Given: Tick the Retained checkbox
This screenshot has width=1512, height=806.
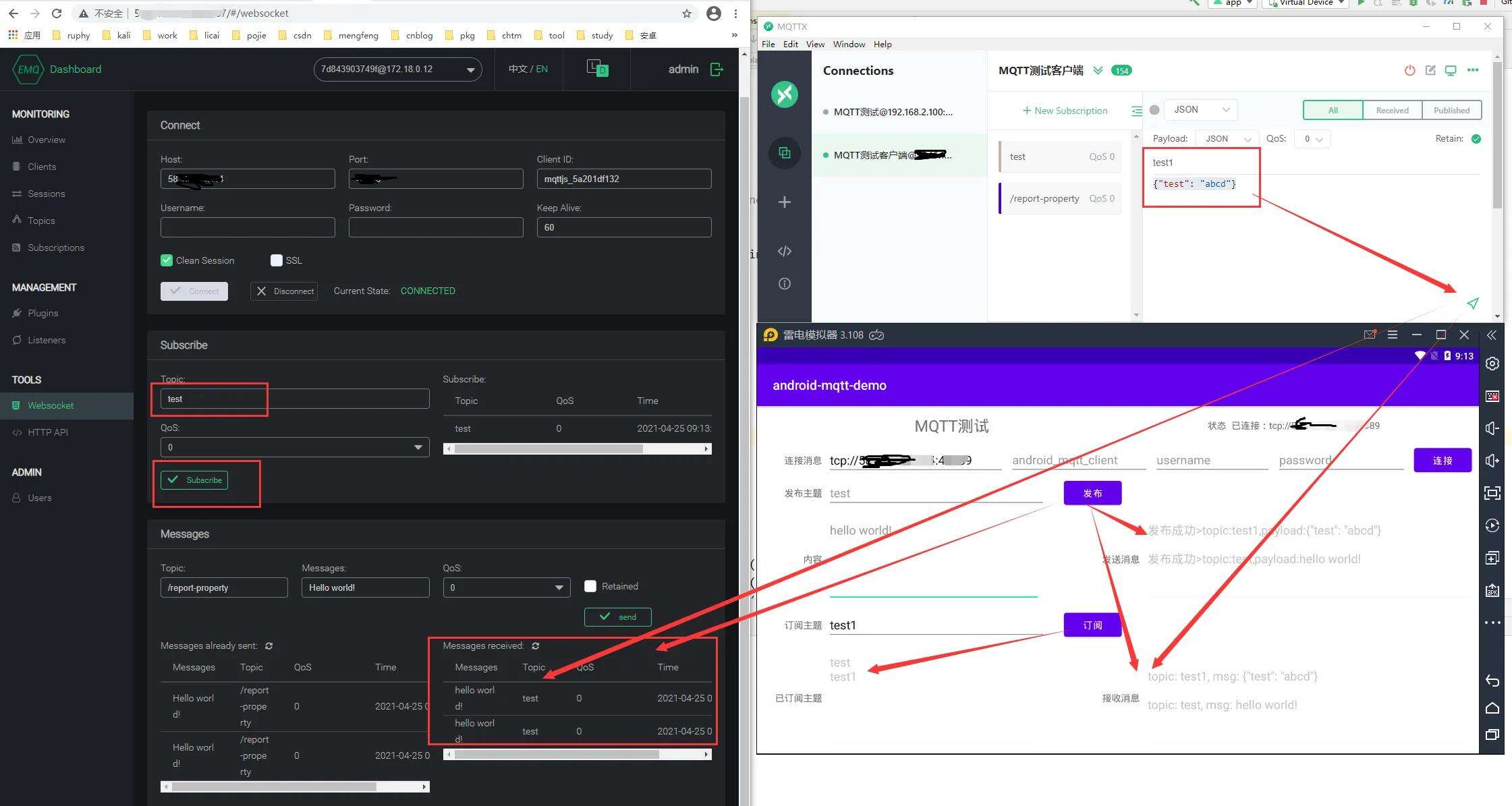Looking at the screenshot, I should (x=590, y=586).
